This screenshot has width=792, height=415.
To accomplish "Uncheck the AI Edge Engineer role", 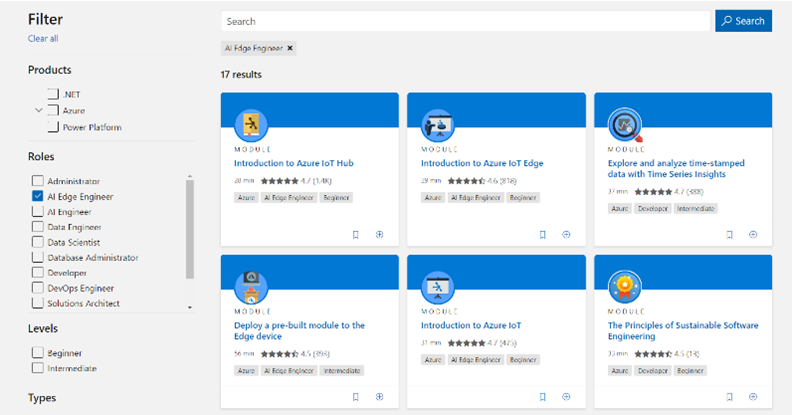I will 37,196.
